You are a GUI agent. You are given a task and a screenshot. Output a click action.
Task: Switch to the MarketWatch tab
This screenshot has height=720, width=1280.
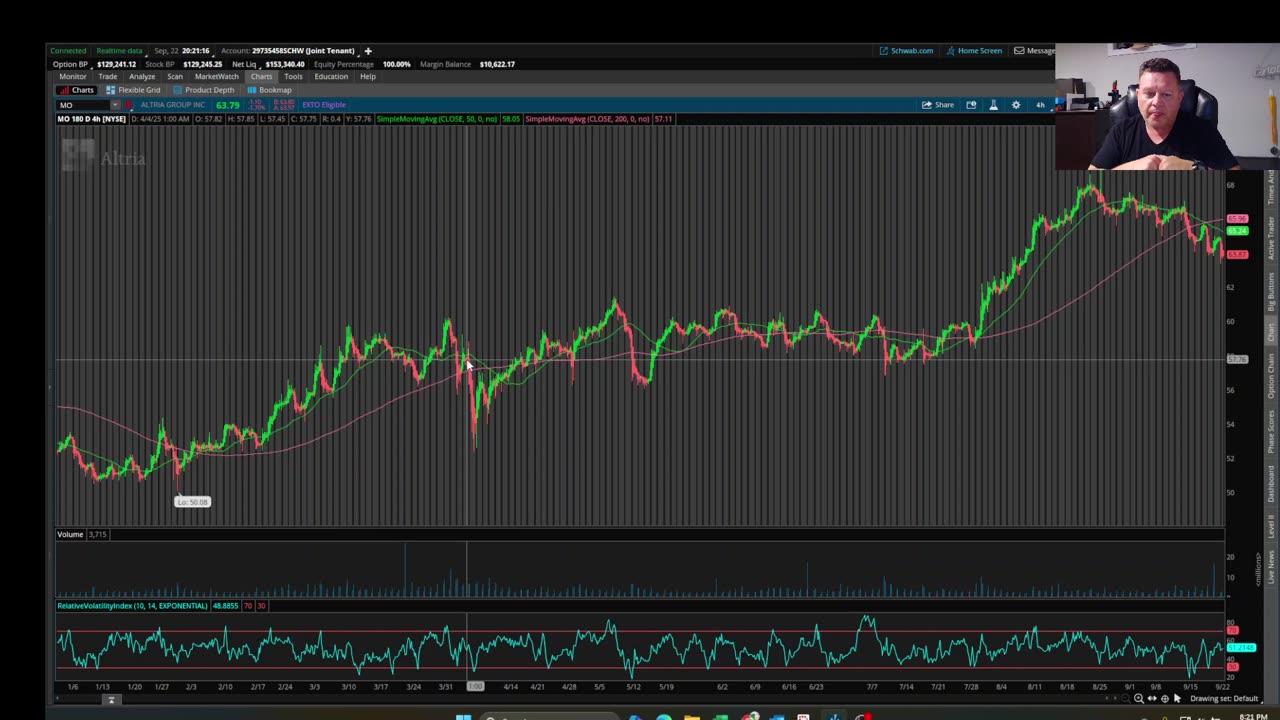click(x=216, y=77)
